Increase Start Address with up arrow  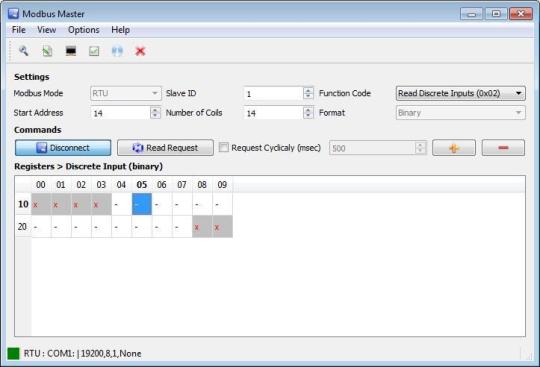[155, 110]
